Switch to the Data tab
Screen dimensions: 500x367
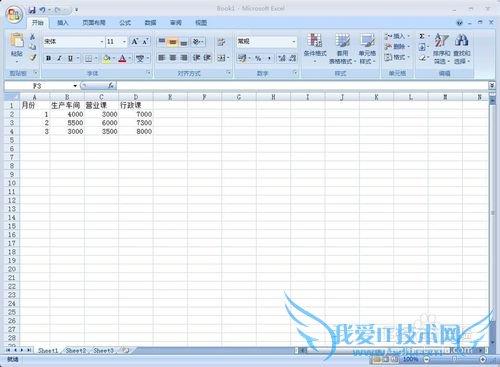tap(150, 23)
